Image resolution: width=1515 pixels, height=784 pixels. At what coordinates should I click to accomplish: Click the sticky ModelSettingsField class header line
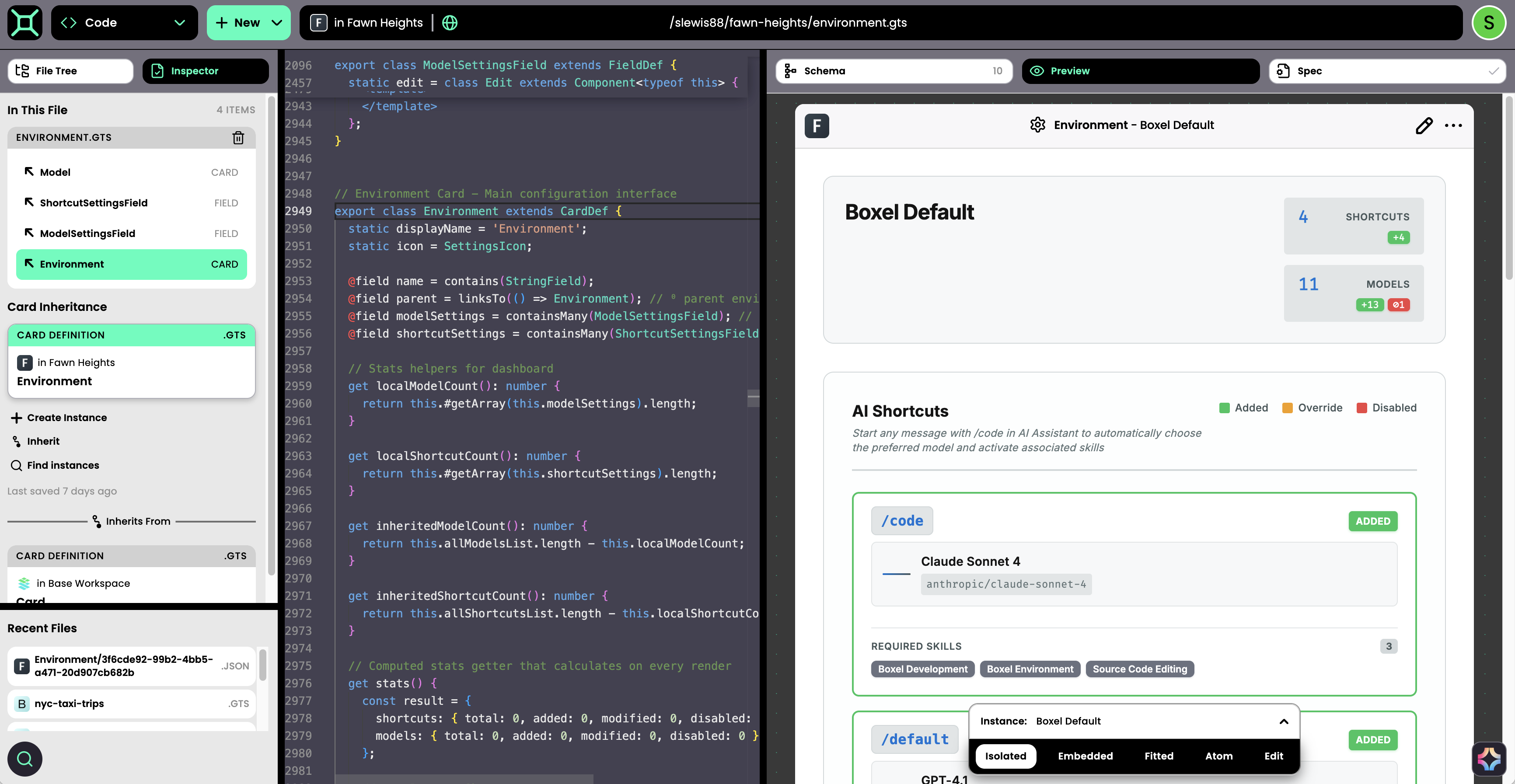(x=506, y=65)
